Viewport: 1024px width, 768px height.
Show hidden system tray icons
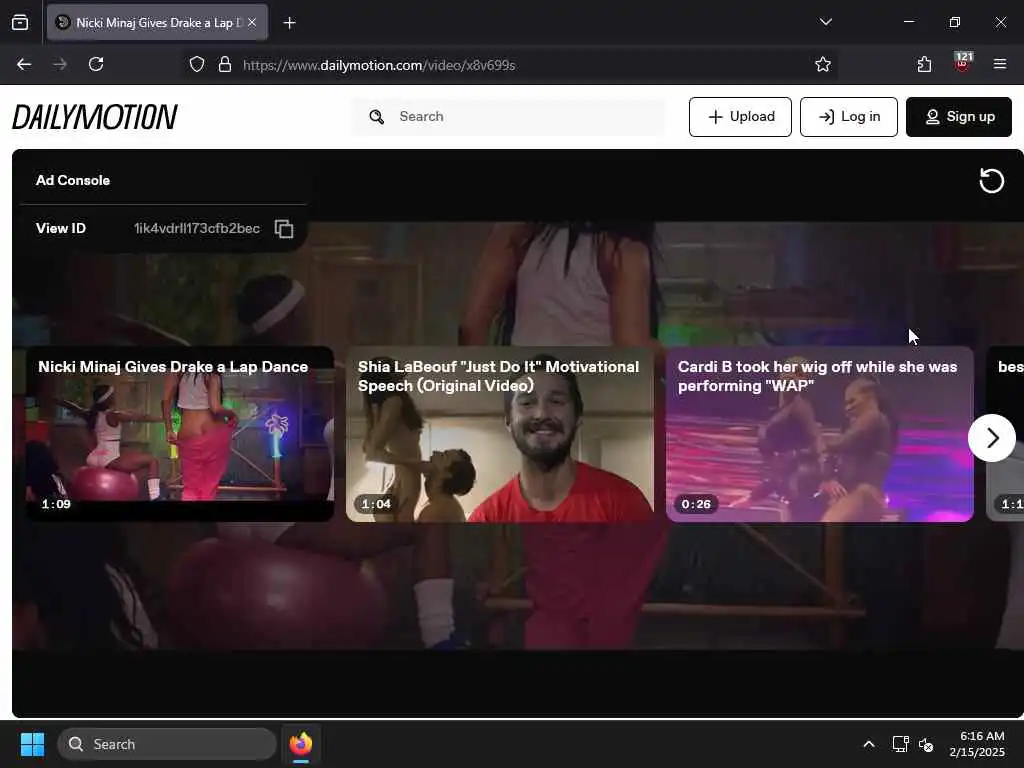[869, 744]
